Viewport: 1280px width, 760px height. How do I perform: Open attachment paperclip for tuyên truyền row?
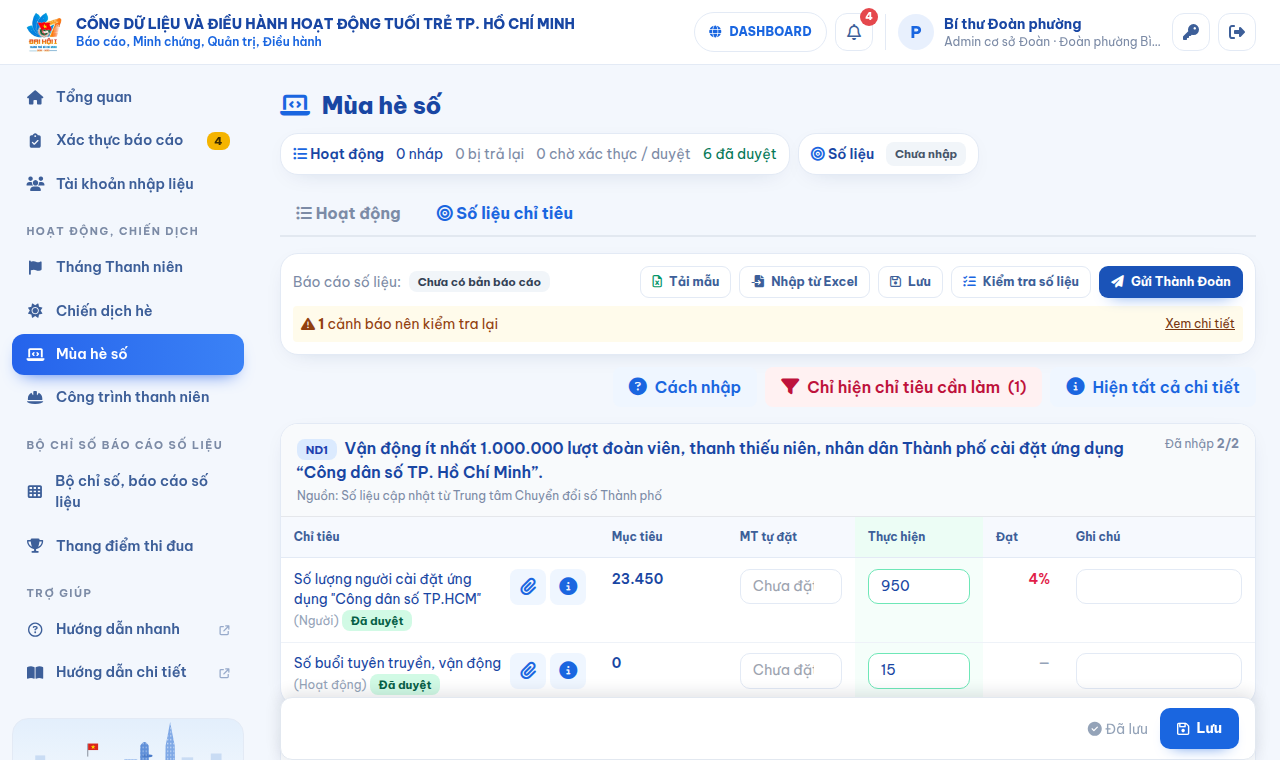[528, 670]
